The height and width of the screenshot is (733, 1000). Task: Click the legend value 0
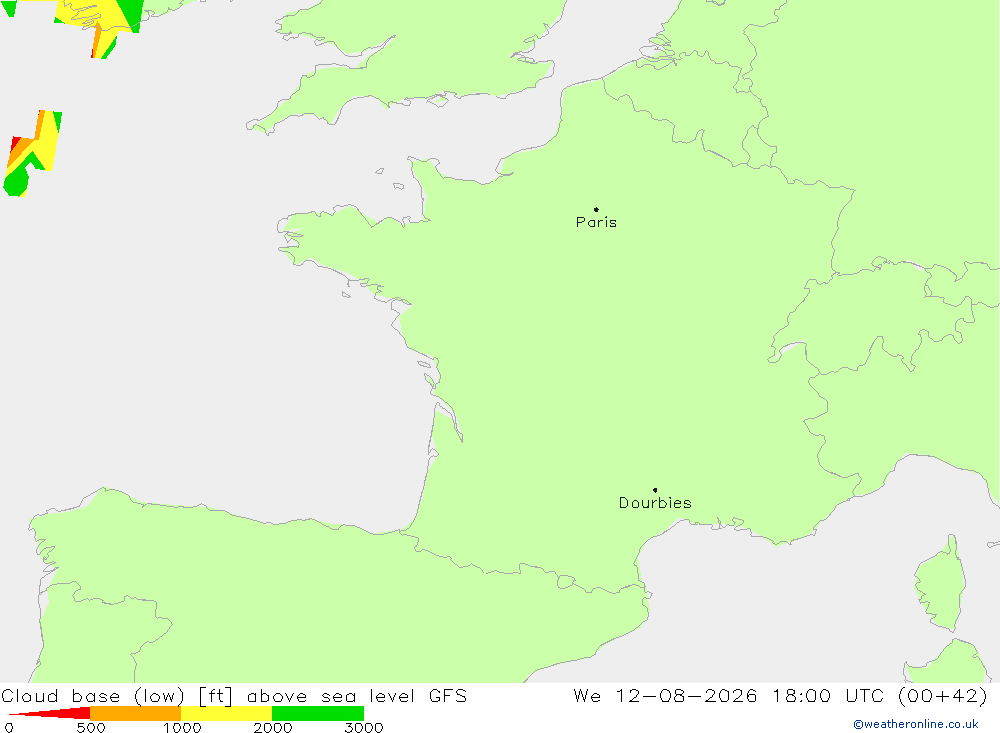point(9,728)
